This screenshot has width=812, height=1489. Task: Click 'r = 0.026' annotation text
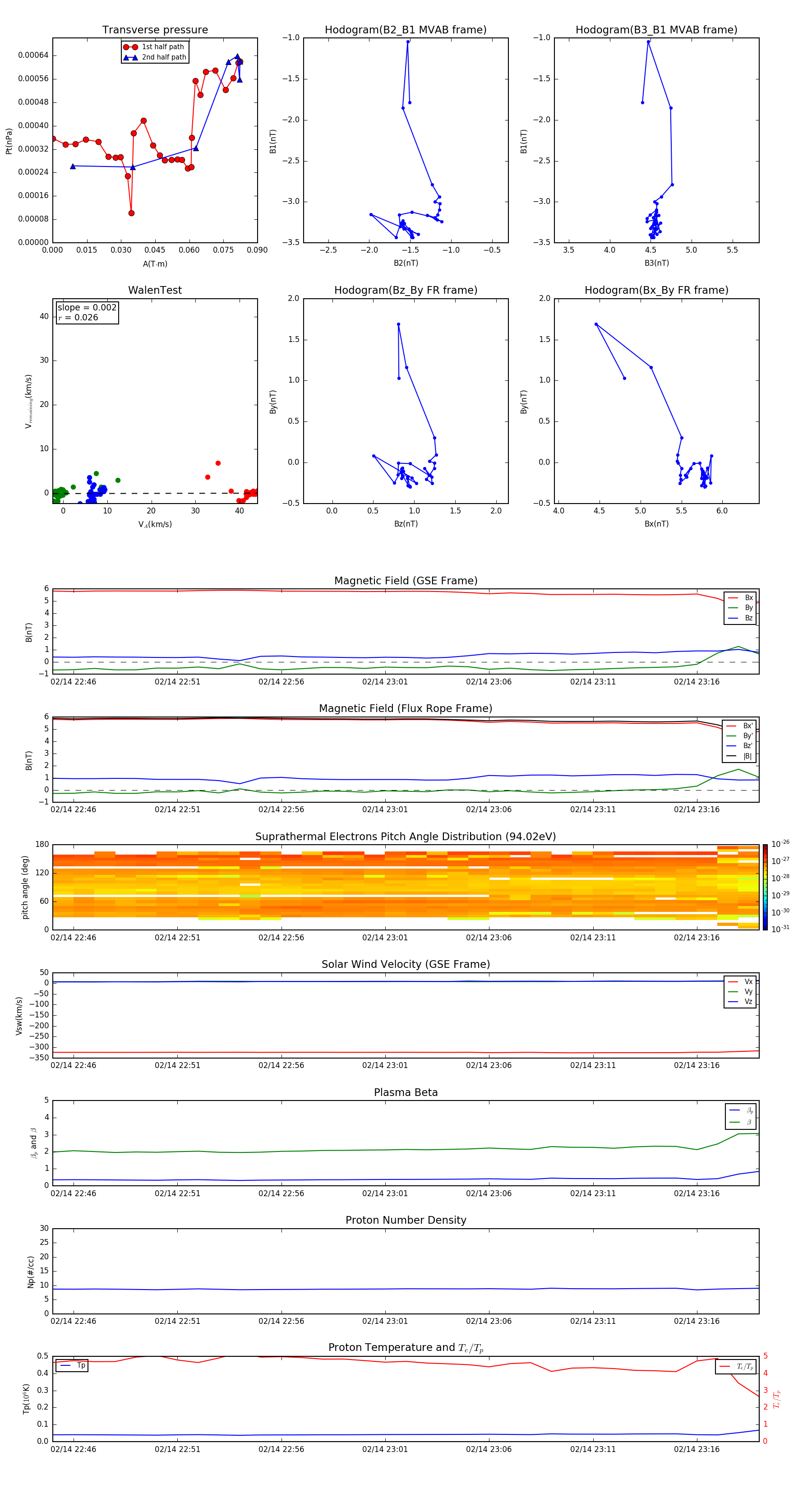[78, 317]
